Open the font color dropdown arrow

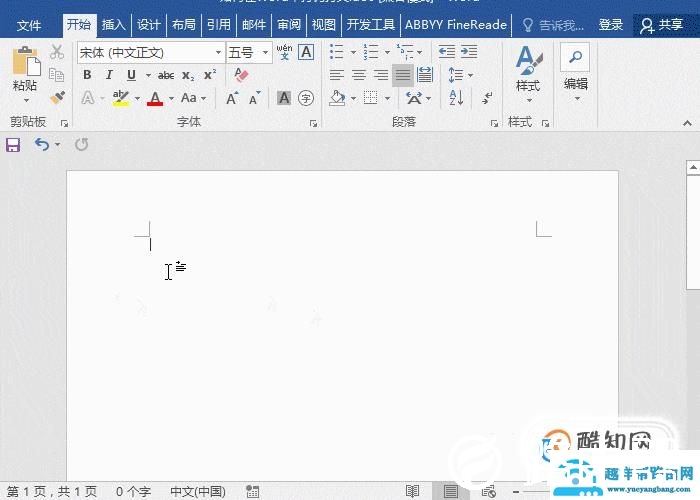(x=171, y=98)
